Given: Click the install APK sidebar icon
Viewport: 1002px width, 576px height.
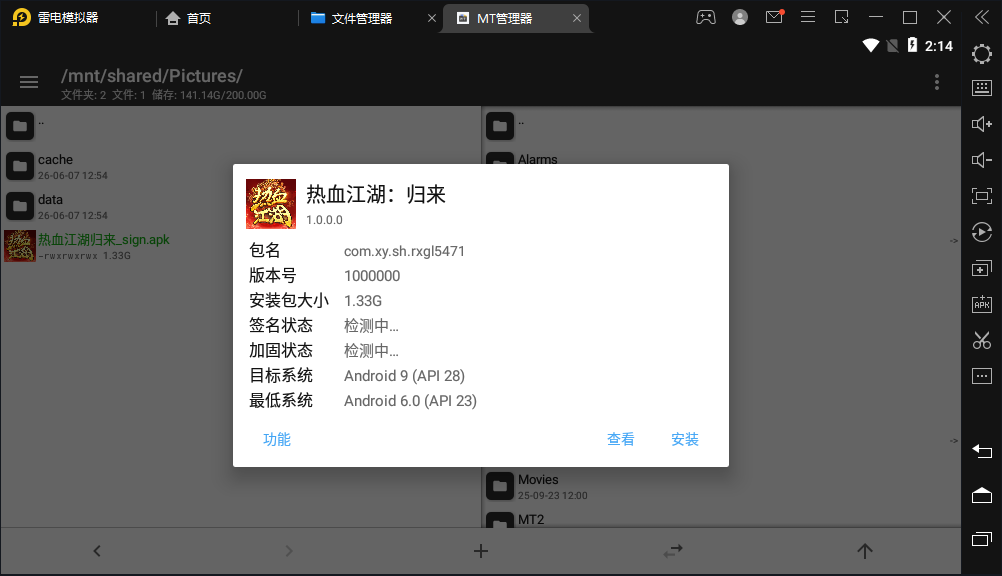Looking at the screenshot, I should 982,304.
